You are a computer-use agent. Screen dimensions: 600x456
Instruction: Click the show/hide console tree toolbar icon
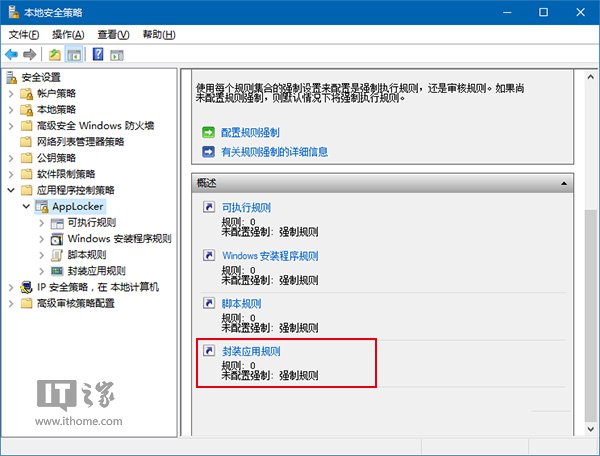(74, 53)
